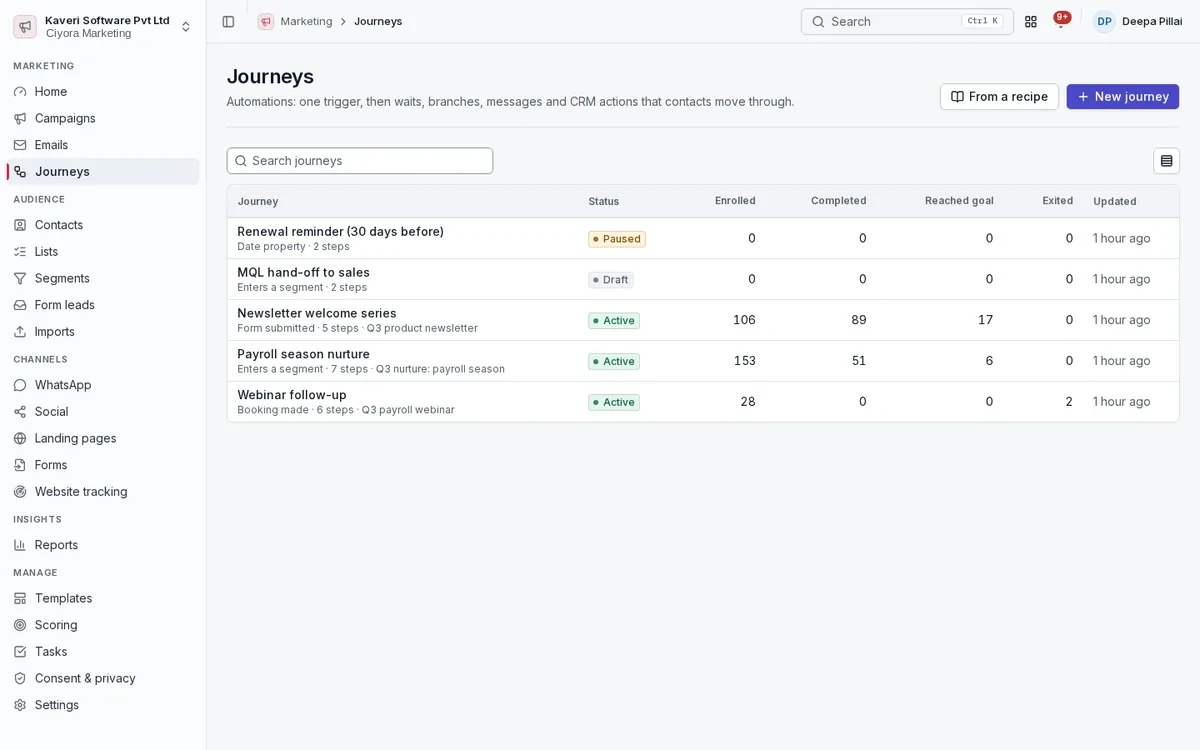Open Settings in the sidebar menu
This screenshot has width=1200, height=750.
[103, 705]
